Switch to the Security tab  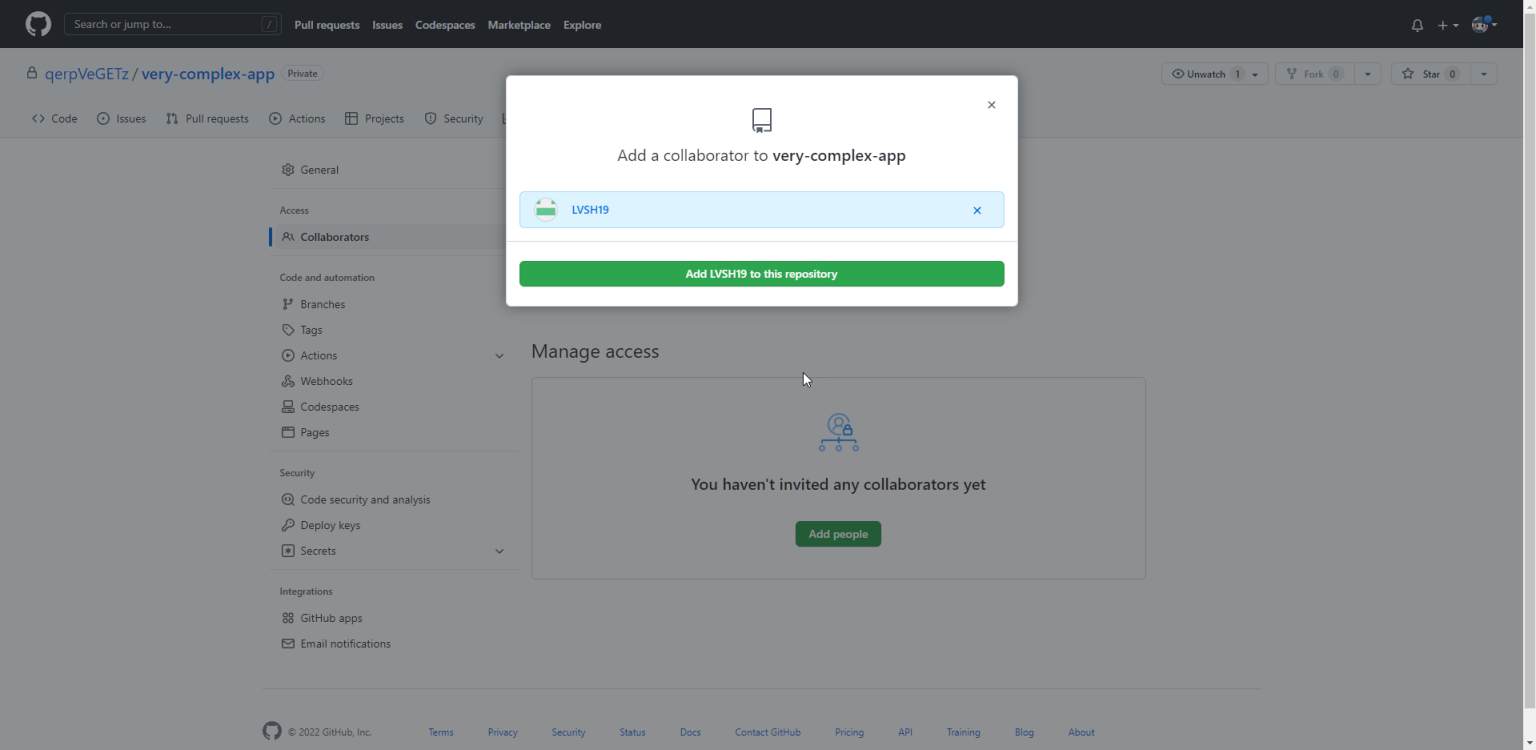(x=454, y=119)
